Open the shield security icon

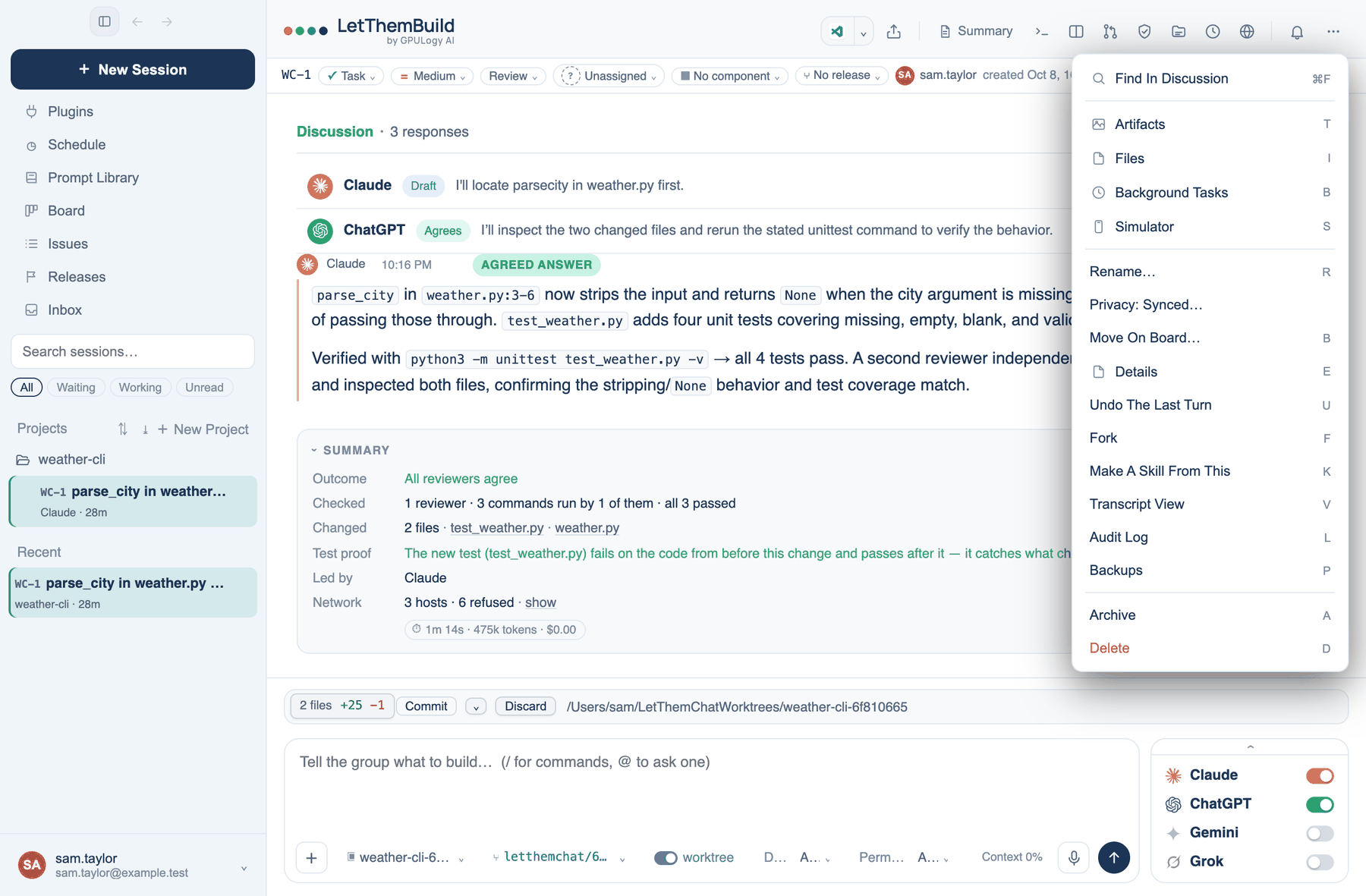coord(1144,32)
